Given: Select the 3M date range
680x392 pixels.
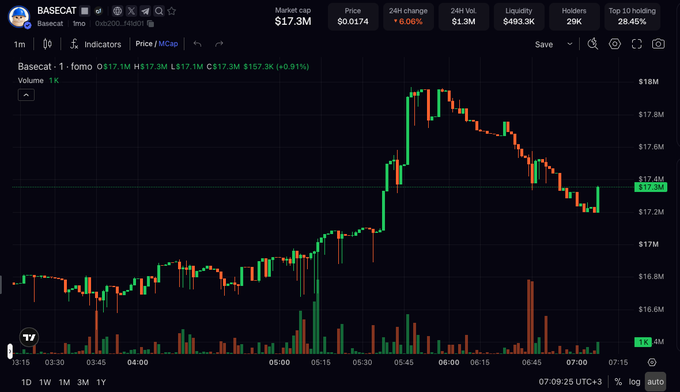Looking at the screenshot, I should pyautogui.click(x=83, y=382).
